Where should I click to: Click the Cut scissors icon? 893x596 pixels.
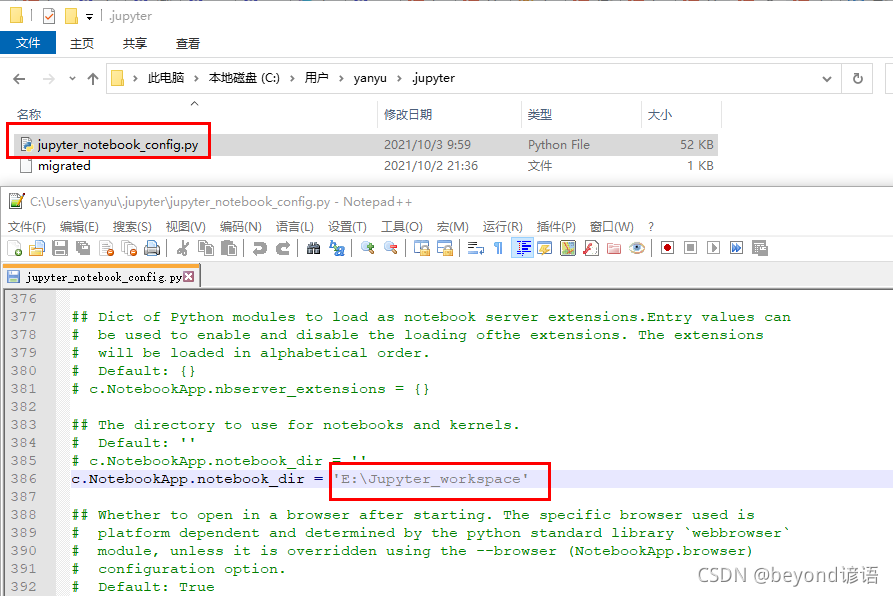pos(183,248)
